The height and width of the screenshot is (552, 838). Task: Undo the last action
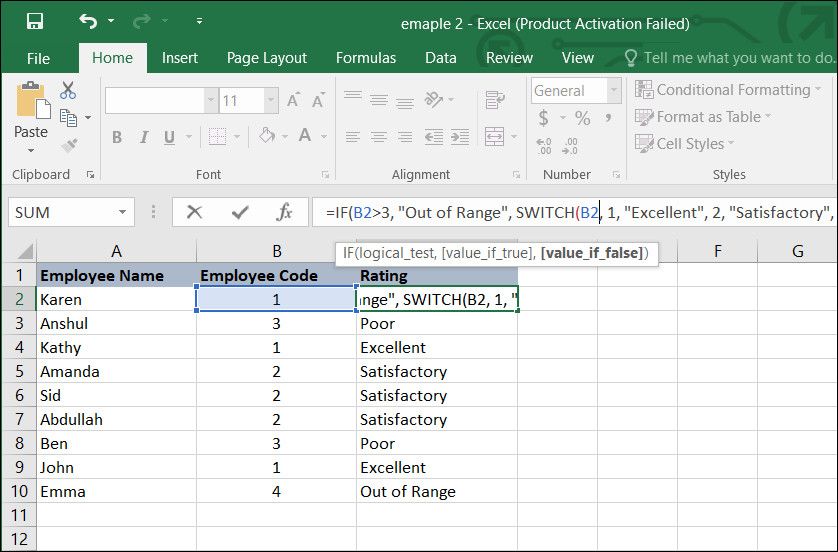pos(89,21)
